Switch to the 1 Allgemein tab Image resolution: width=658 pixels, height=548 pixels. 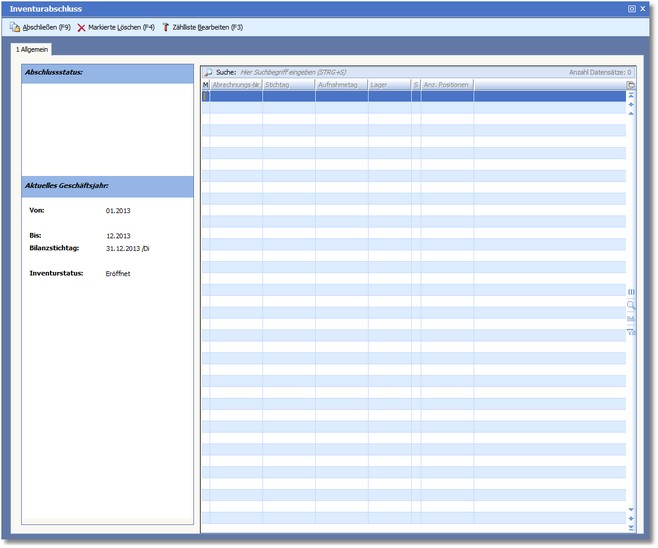click(32, 49)
